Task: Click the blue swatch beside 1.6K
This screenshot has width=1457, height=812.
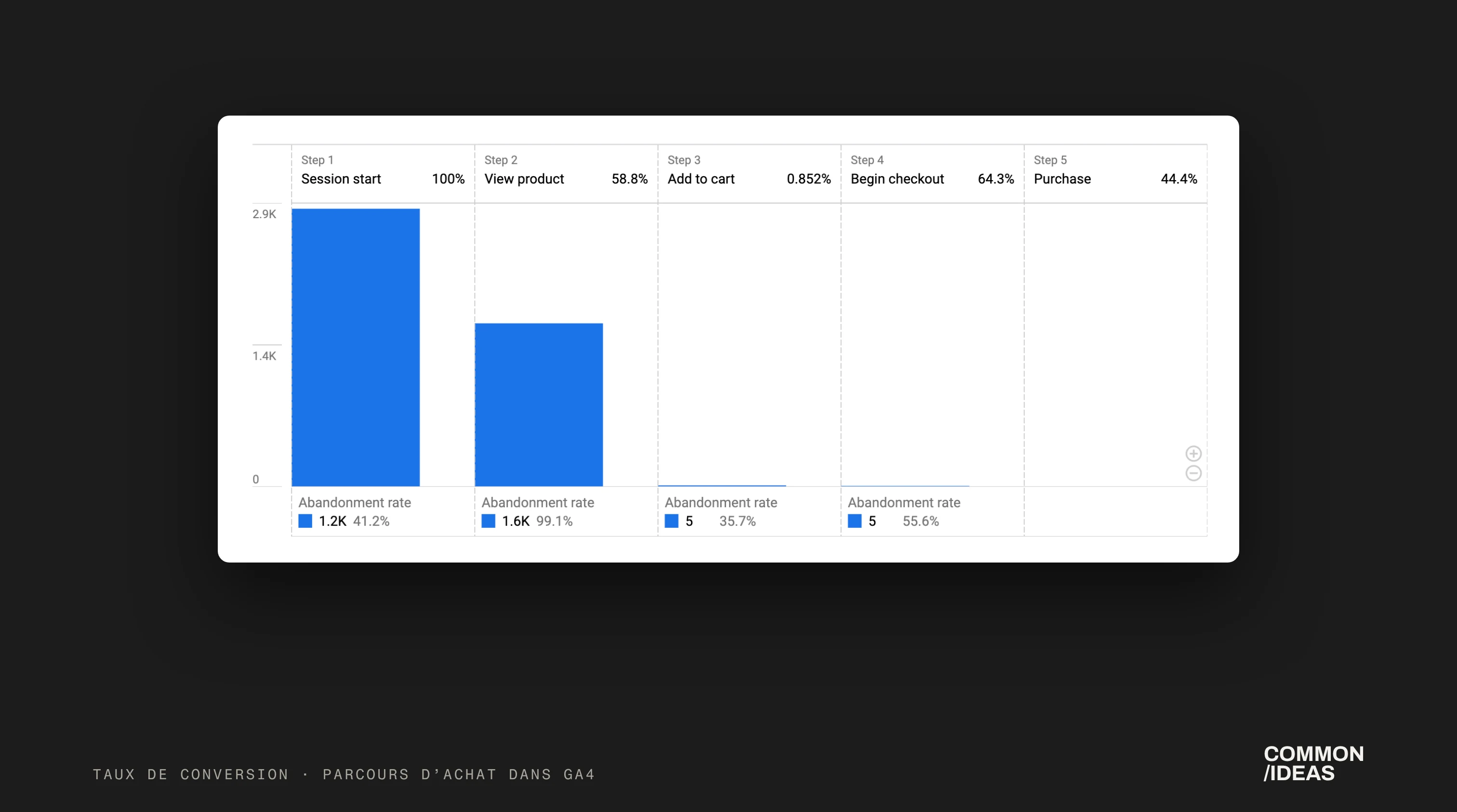Action: pyautogui.click(x=488, y=521)
